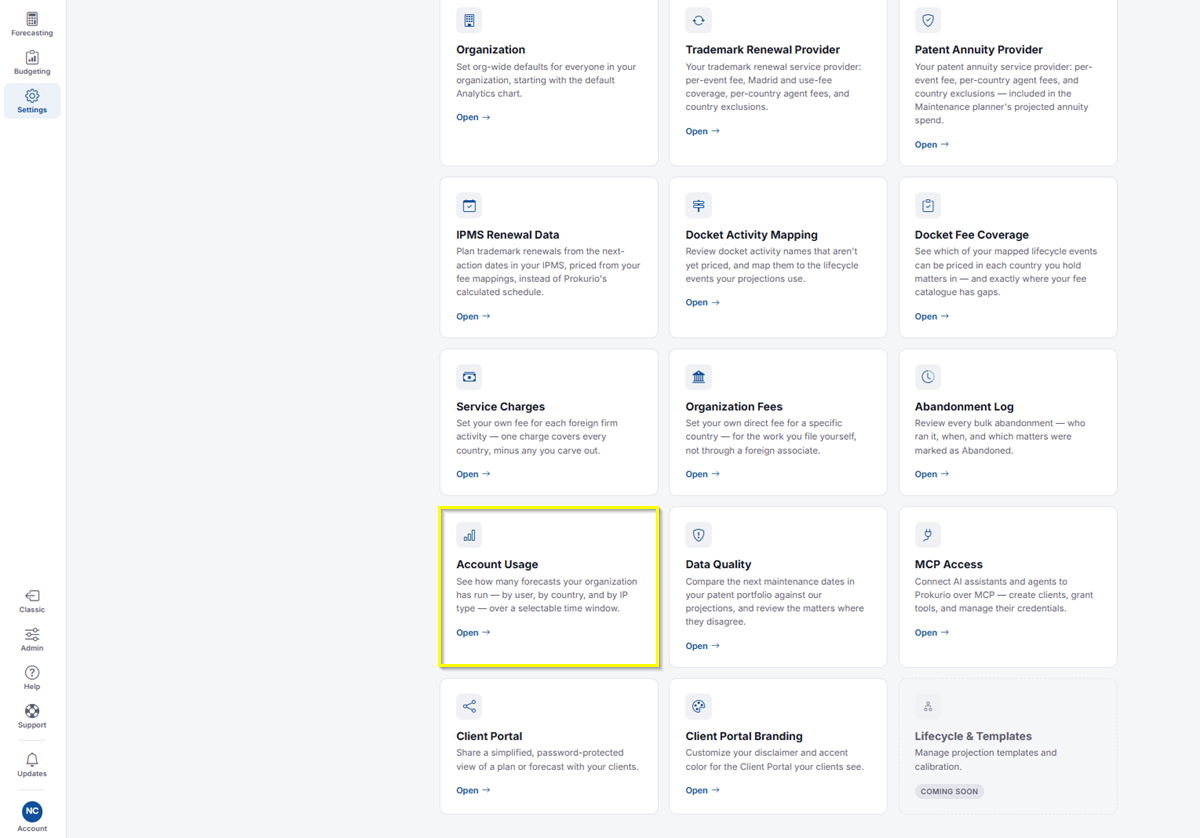Select the Settings gear in sidebar
This screenshot has height=838, width=1200.
tap(32, 101)
